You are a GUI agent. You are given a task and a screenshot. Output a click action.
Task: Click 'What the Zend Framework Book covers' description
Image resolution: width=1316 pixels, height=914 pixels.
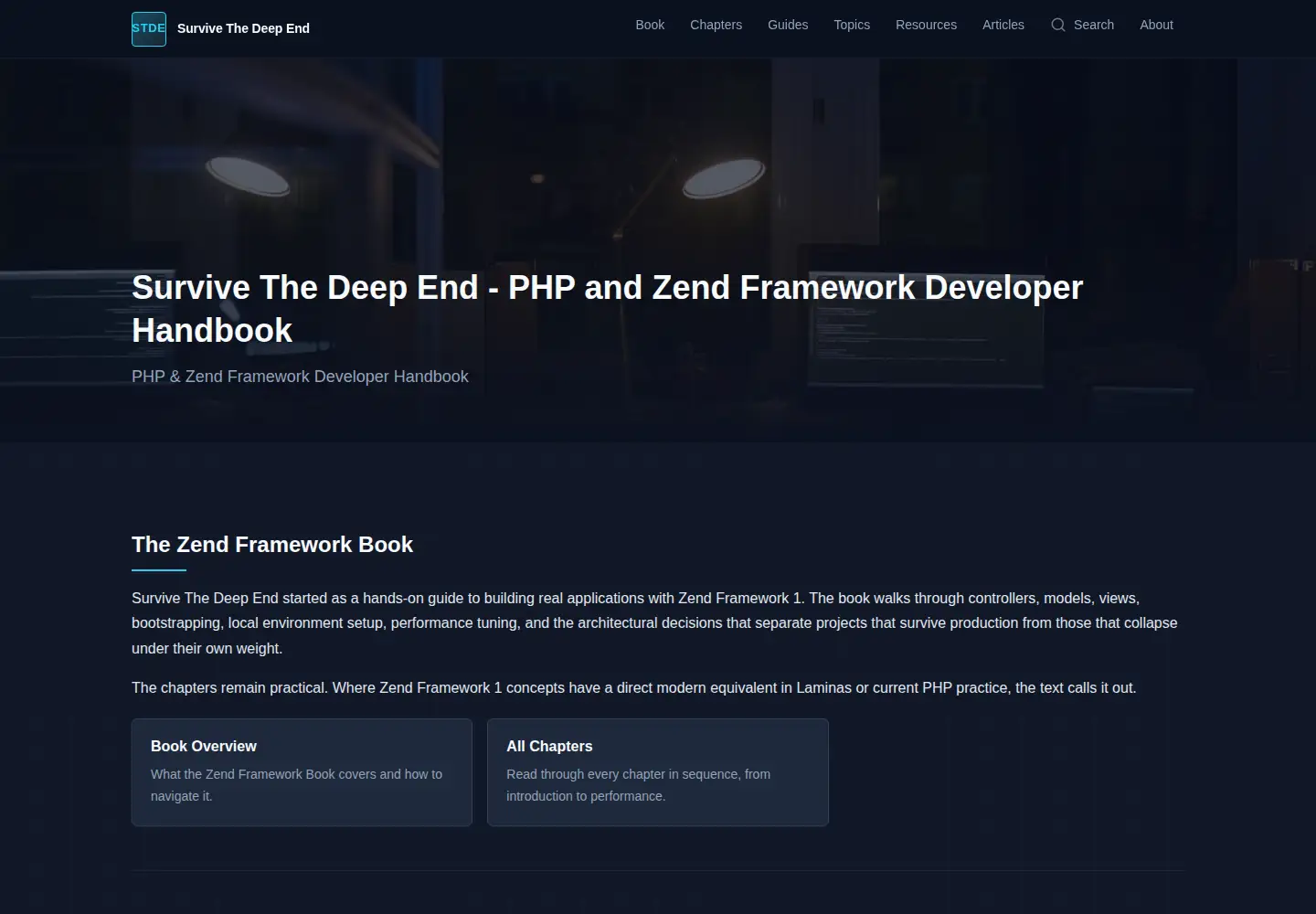pyautogui.click(x=296, y=785)
